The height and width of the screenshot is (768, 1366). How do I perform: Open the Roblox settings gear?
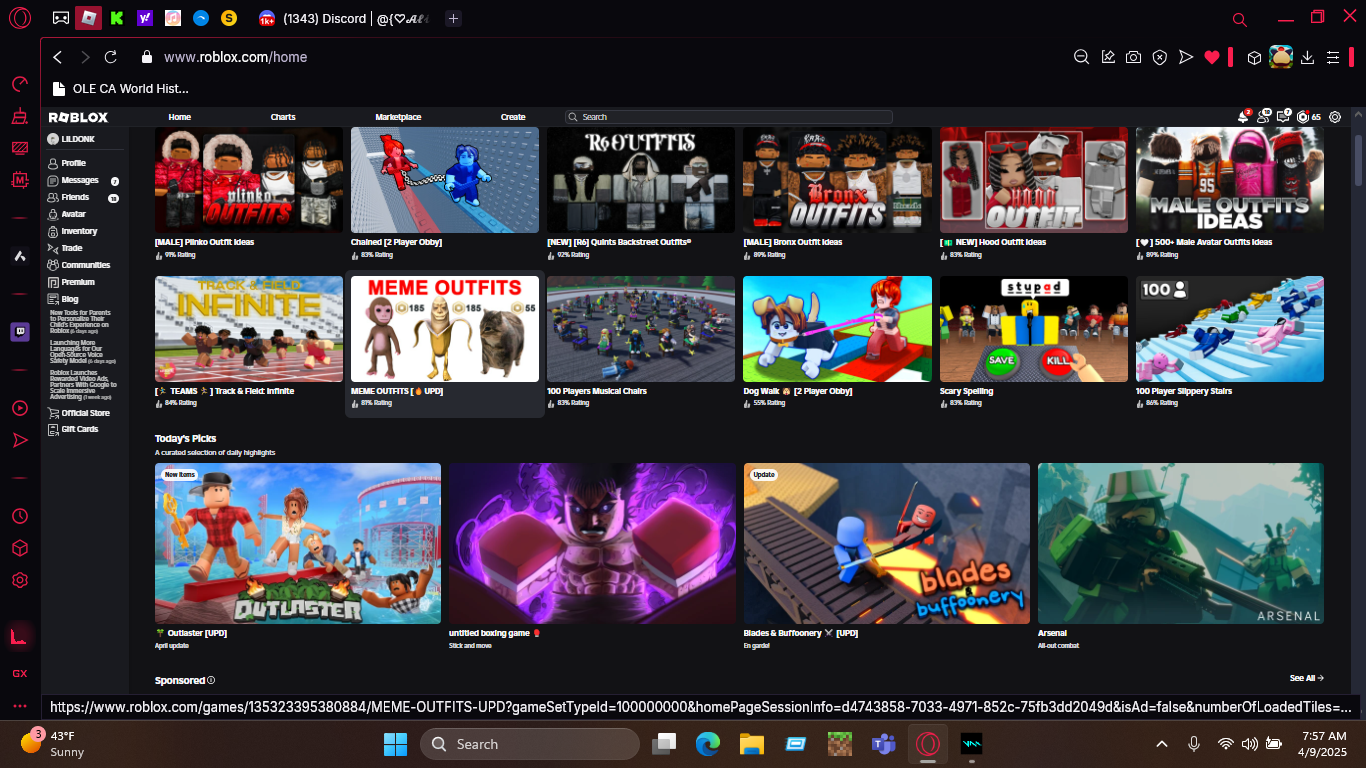(1335, 117)
